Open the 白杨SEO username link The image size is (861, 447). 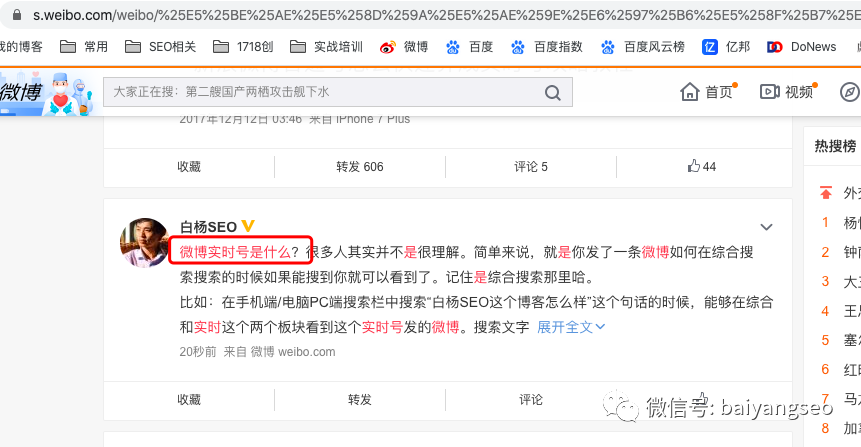click(208, 227)
